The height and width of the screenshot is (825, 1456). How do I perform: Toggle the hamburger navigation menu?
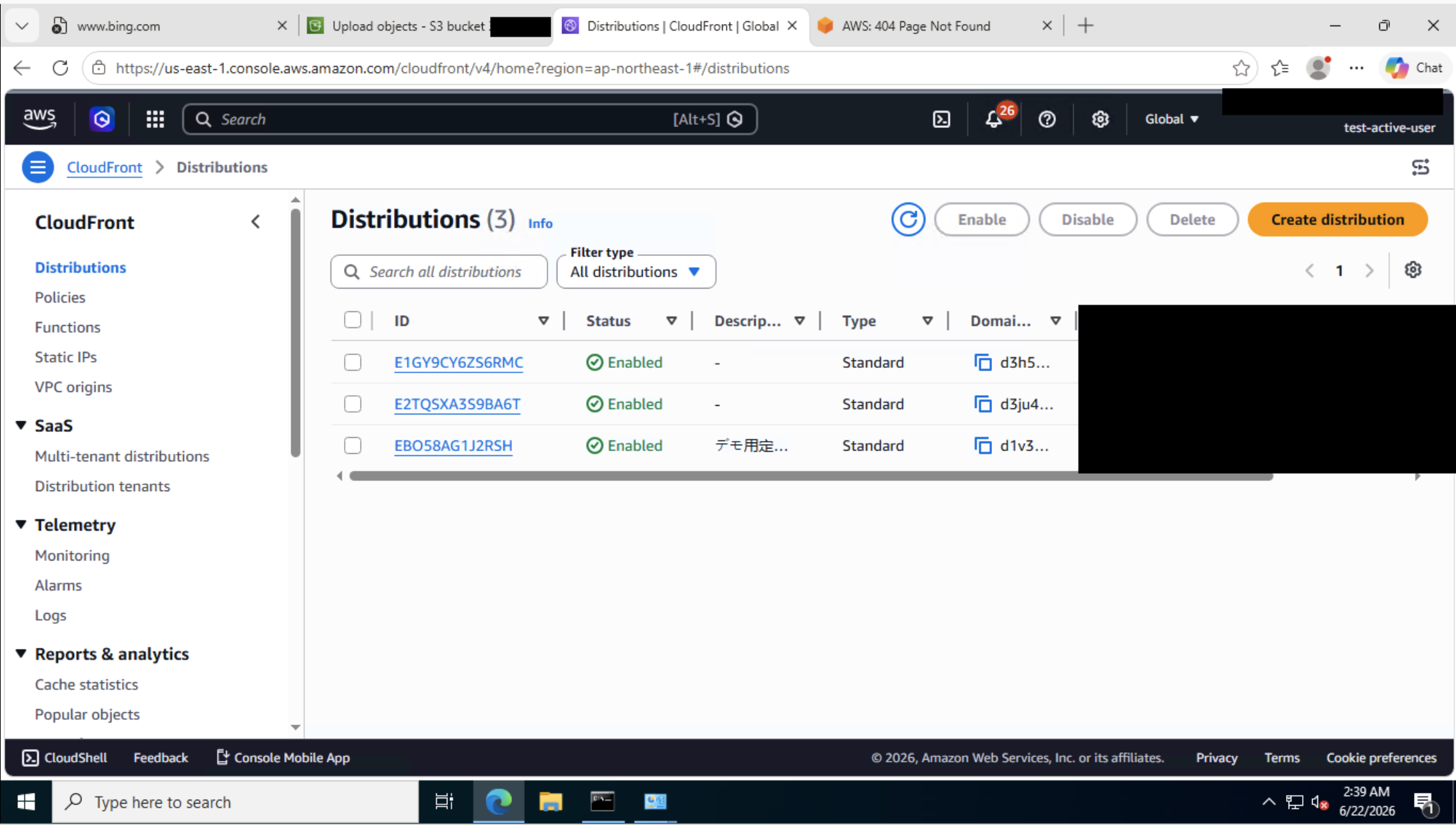pos(37,167)
